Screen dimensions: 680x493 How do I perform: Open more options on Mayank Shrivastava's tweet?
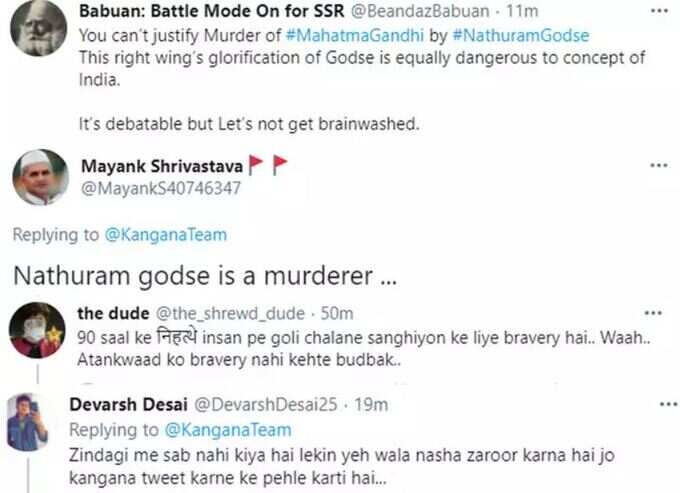(x=659, y=165)
